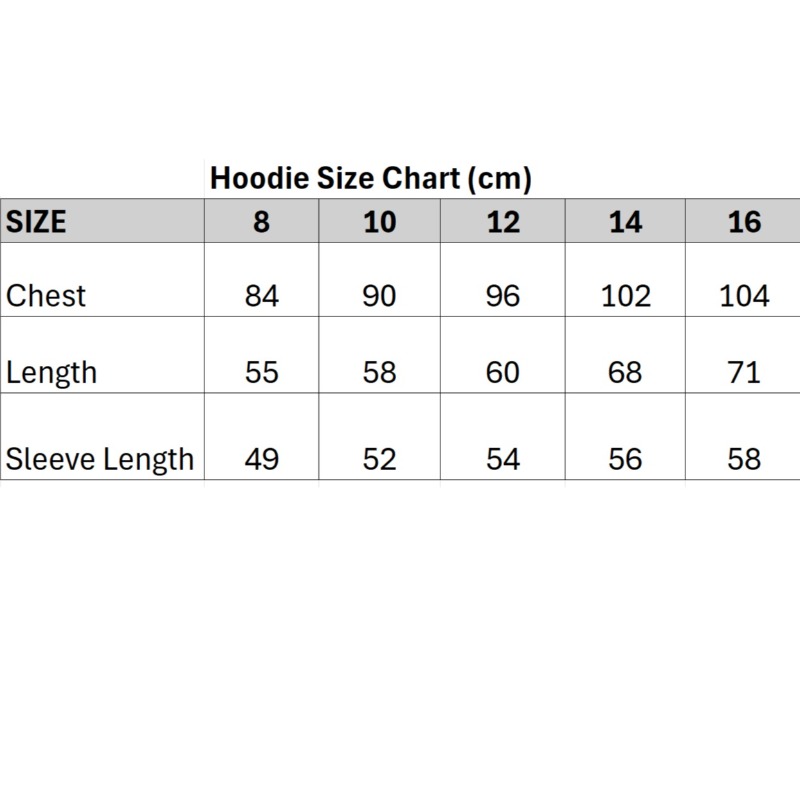Click the Hoodie Size Chart (cm) title
800x800 pixels.
pyautogui.click(x=370, y=179)
